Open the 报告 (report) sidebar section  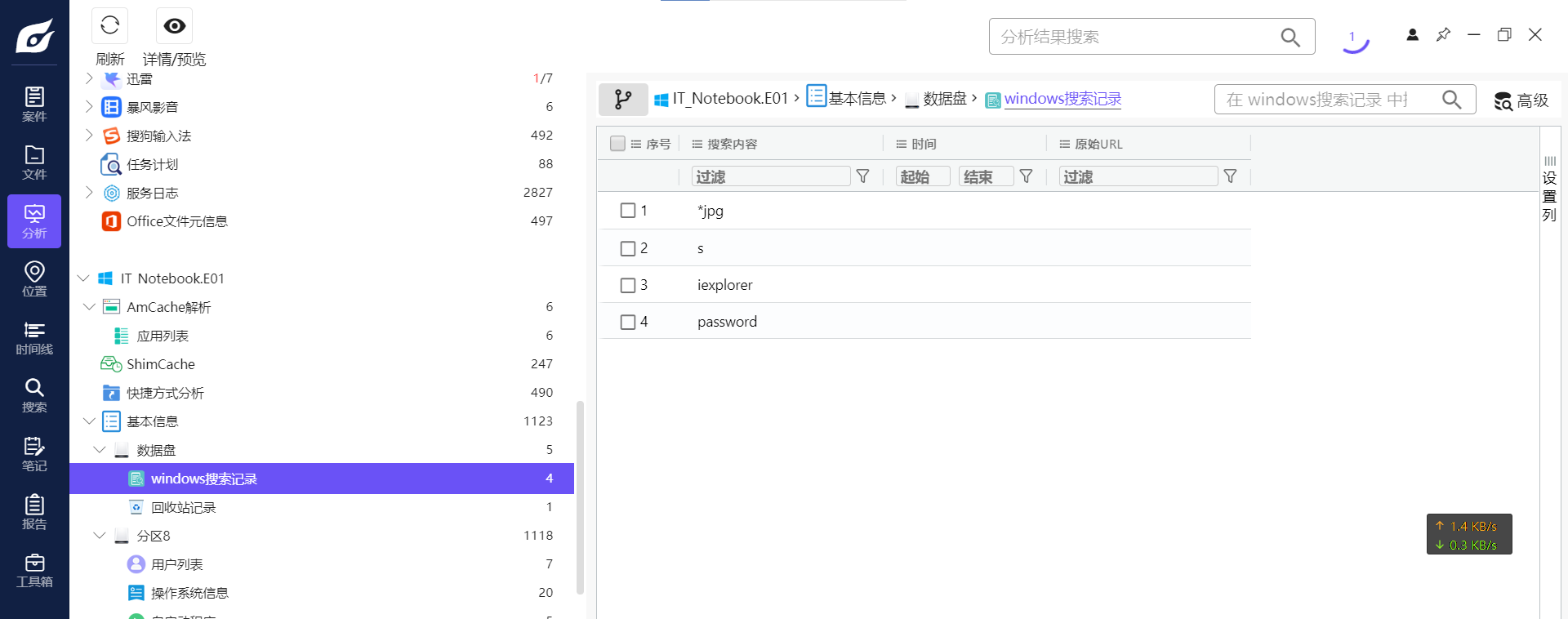(x=34, y=513)
